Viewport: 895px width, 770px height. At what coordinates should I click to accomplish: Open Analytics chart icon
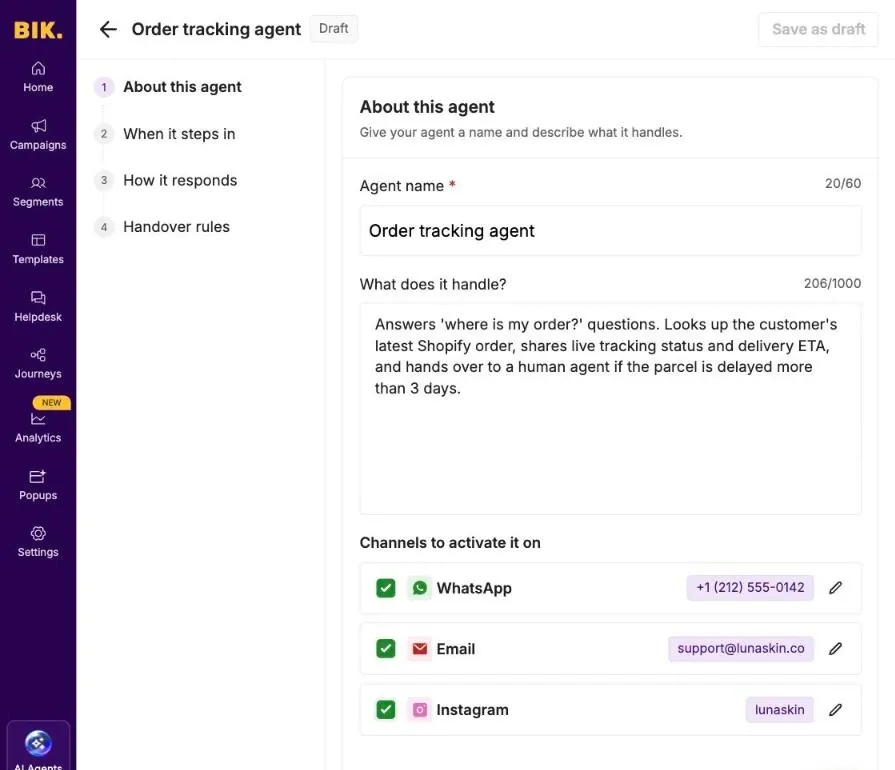pyautogui.click(x=38, y=419)
